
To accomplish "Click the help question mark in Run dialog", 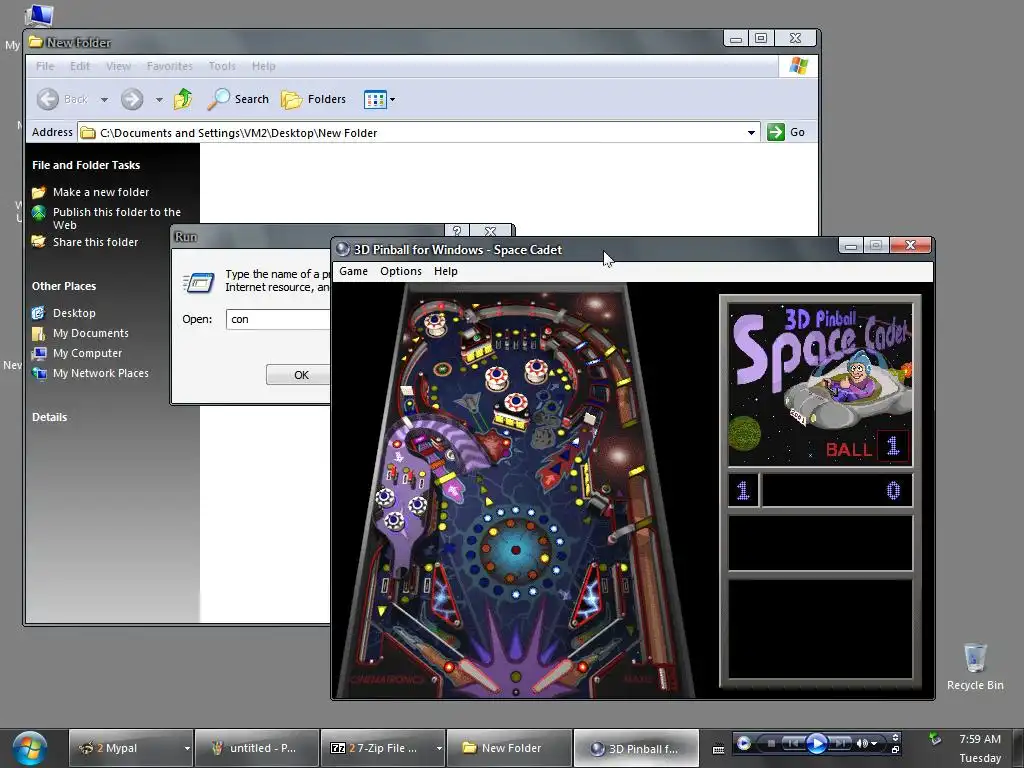I will [457, 231].
